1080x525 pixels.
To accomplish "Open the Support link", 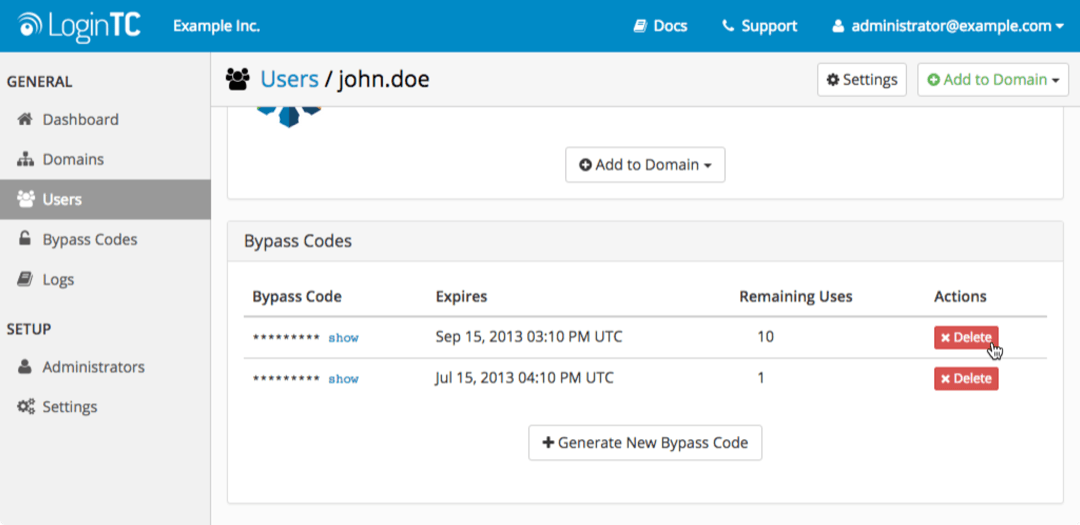I will (760, 26).
